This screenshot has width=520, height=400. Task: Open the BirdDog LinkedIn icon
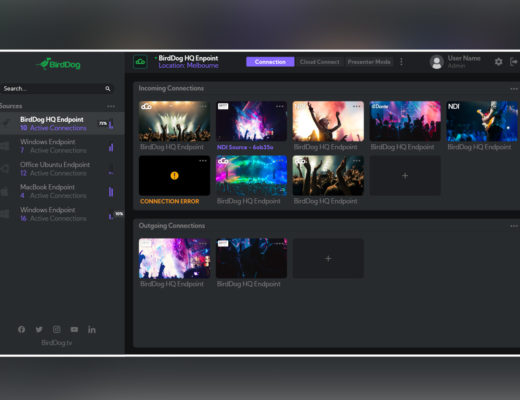pos(92,329)
